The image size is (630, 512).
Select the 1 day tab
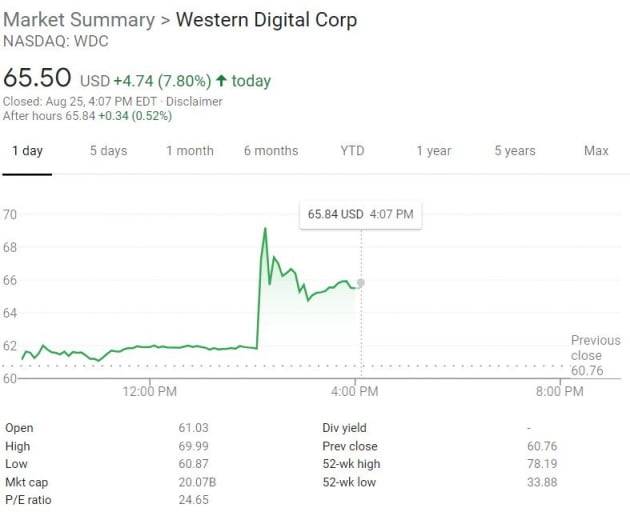[27, 151]
